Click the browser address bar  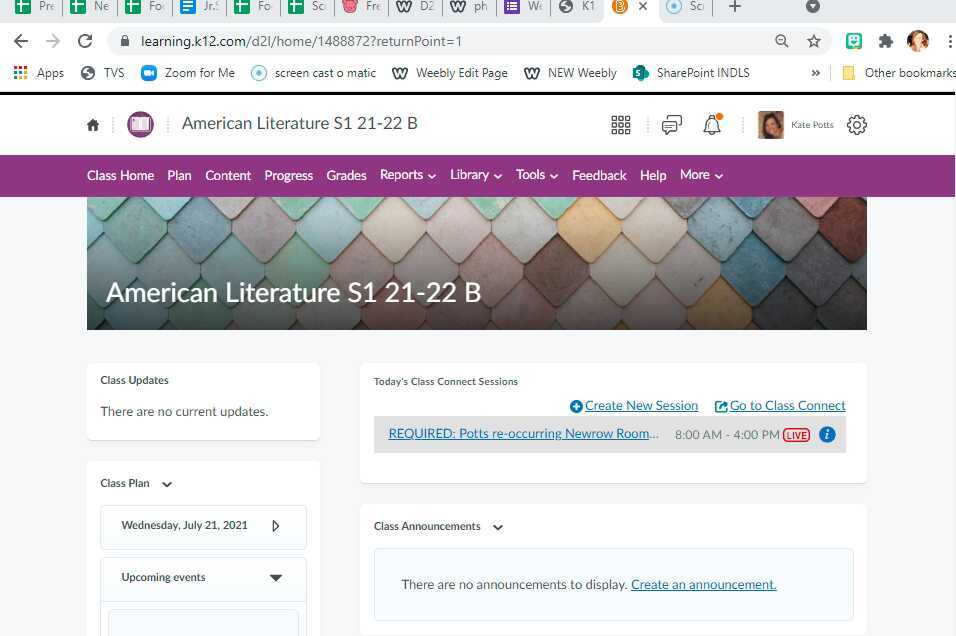[300, 42]
